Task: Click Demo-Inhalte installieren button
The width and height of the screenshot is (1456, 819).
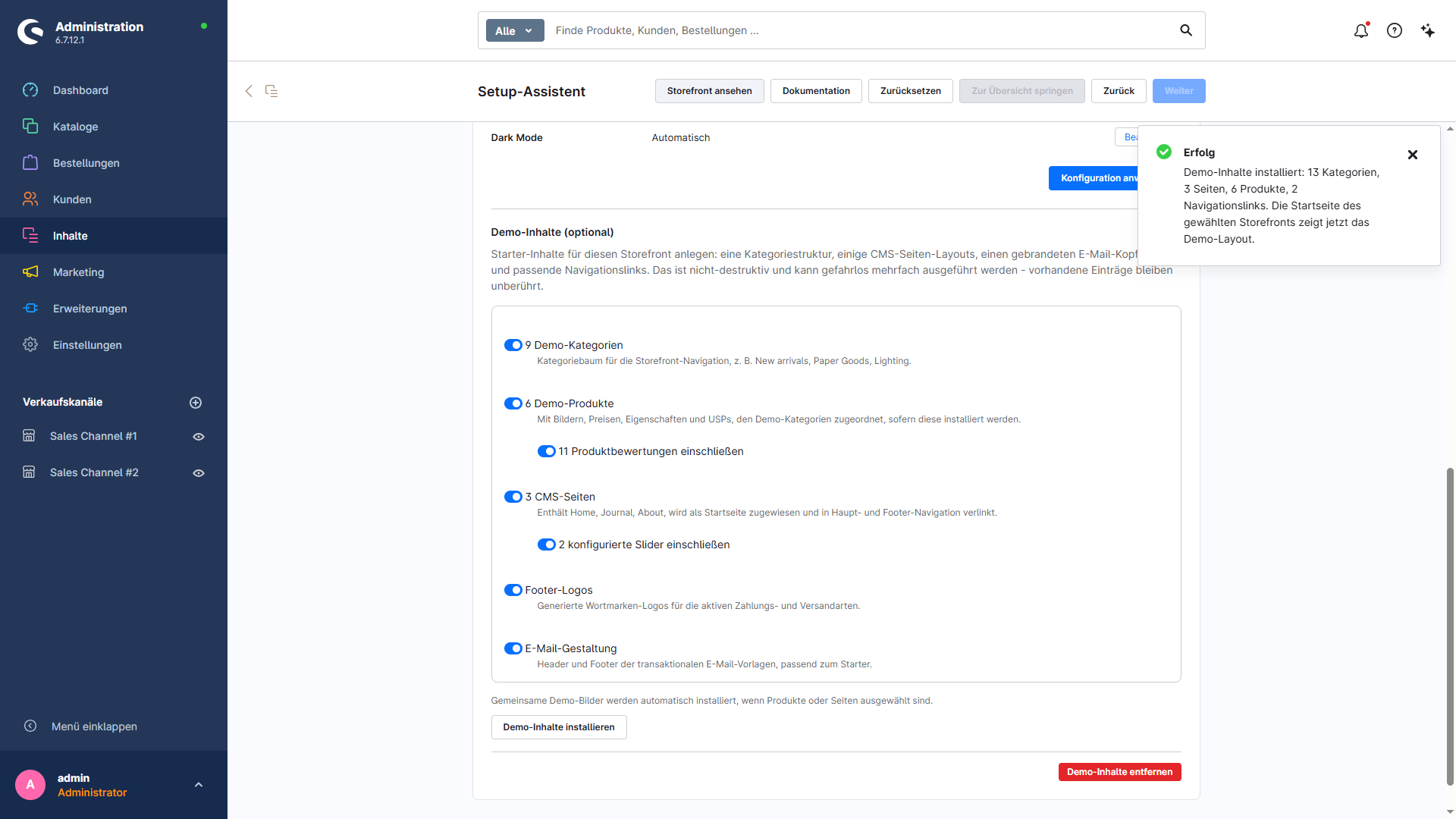Action: pyautogui.click(x=559, y=727)
